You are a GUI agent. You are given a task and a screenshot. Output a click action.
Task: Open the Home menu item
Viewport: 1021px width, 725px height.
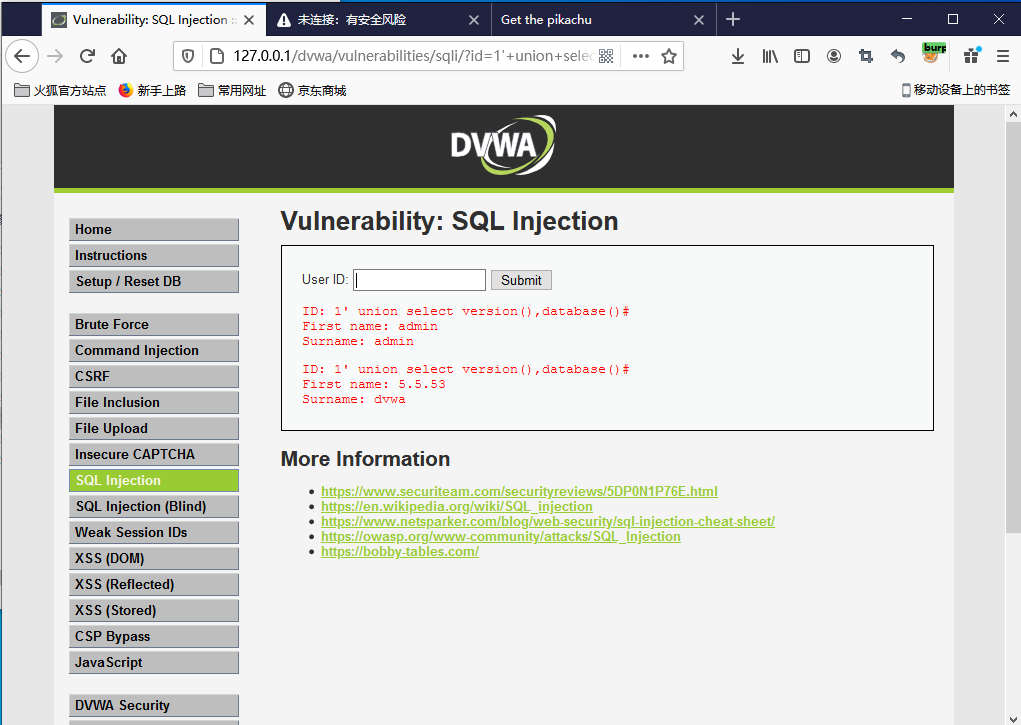coord(154,229)
